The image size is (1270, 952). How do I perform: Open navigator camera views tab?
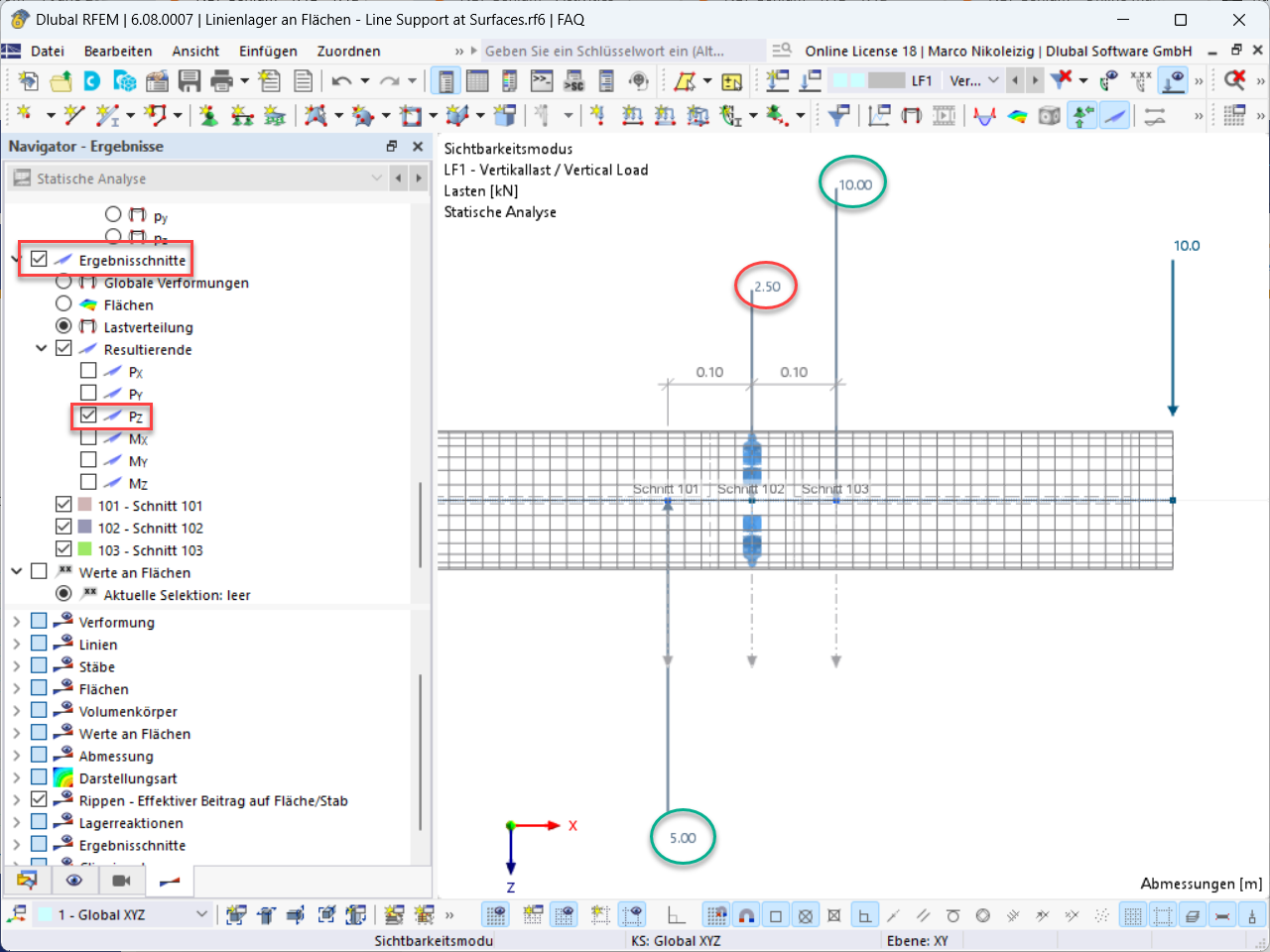tap(122, 881)
